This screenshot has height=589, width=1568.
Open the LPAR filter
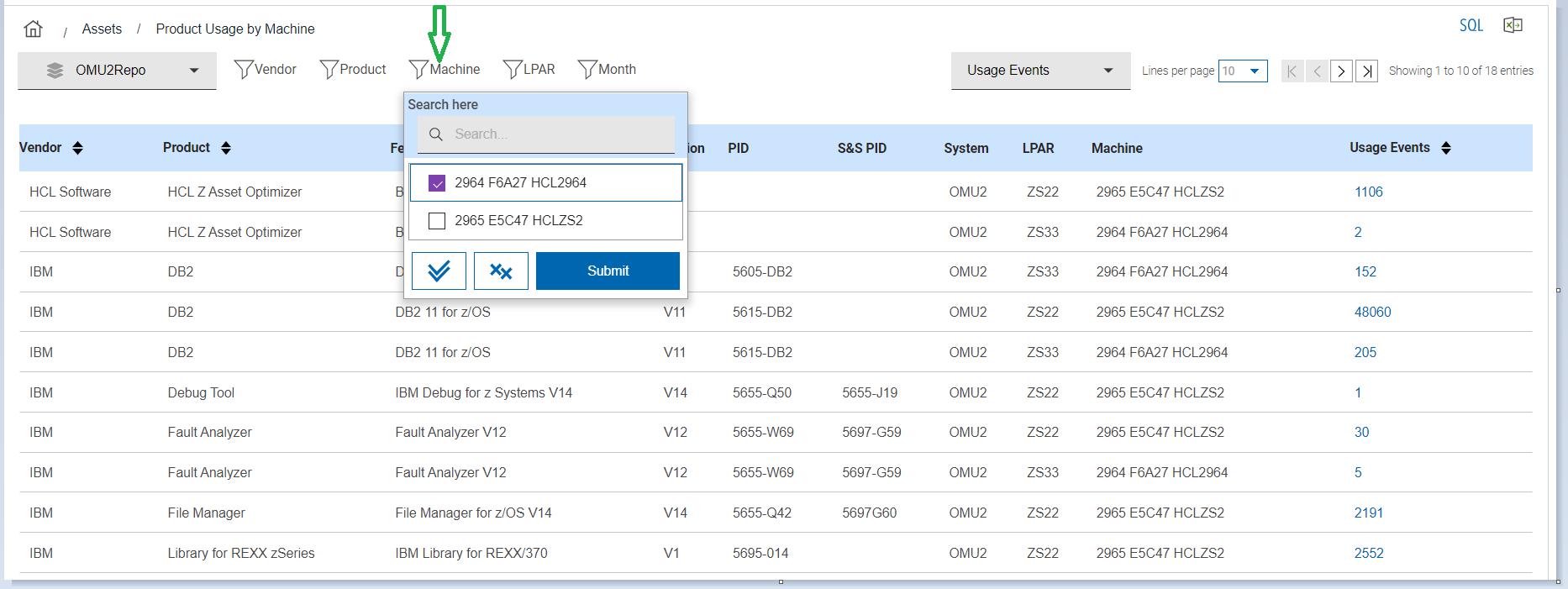pos(529,70)
